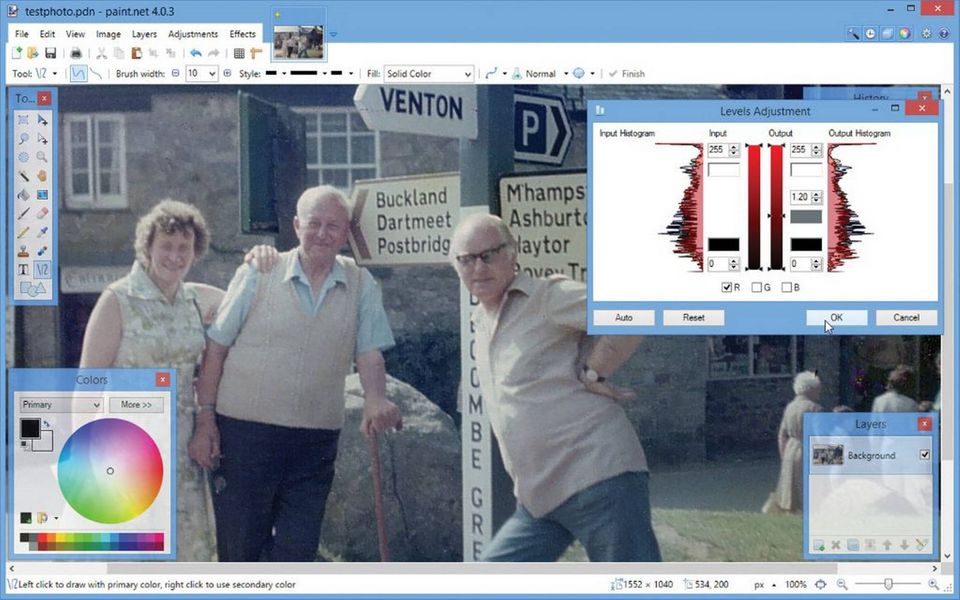The image size is (960, 600).
Task: Click the Auto button in Levels dialog
Action: tap(624, 318)
